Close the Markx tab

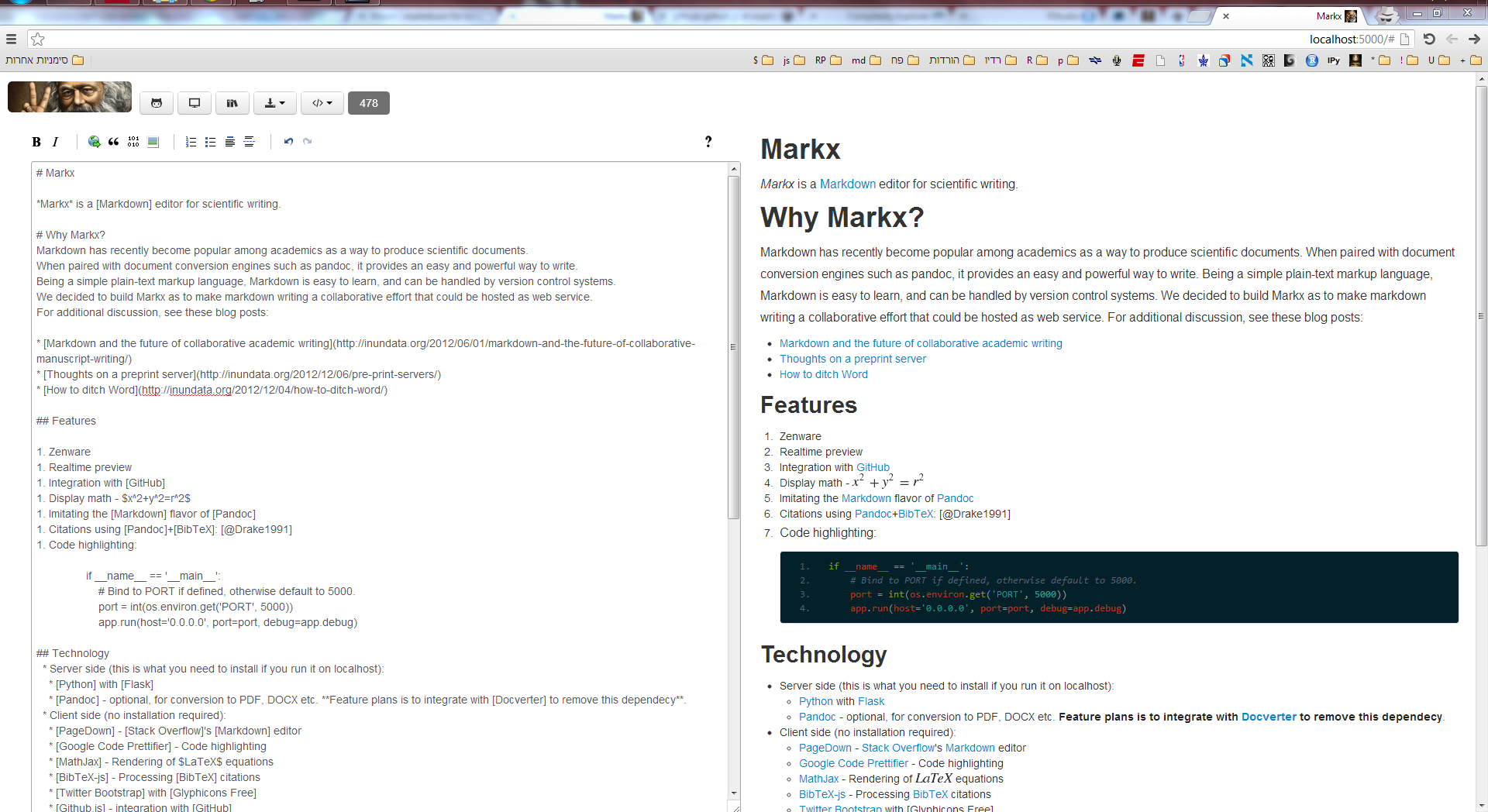(x=1226, y=15)
